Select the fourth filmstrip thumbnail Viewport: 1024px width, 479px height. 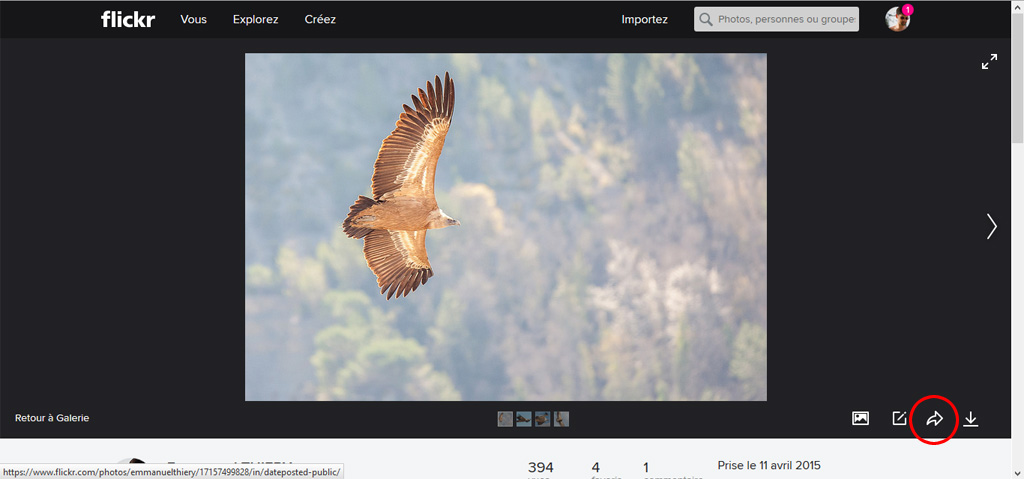pos(562,419)
